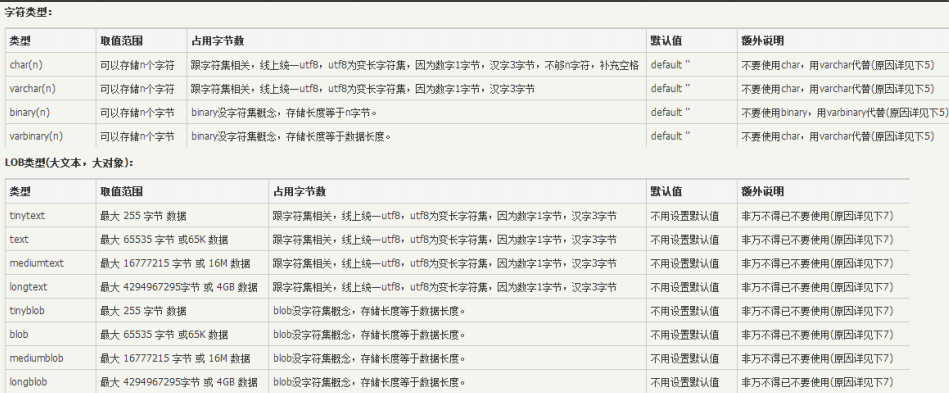
Task: Click '最大 16777215 字节 或 16M' in mediumblob row
Action: pyautogui.click(x=176, y=358)
